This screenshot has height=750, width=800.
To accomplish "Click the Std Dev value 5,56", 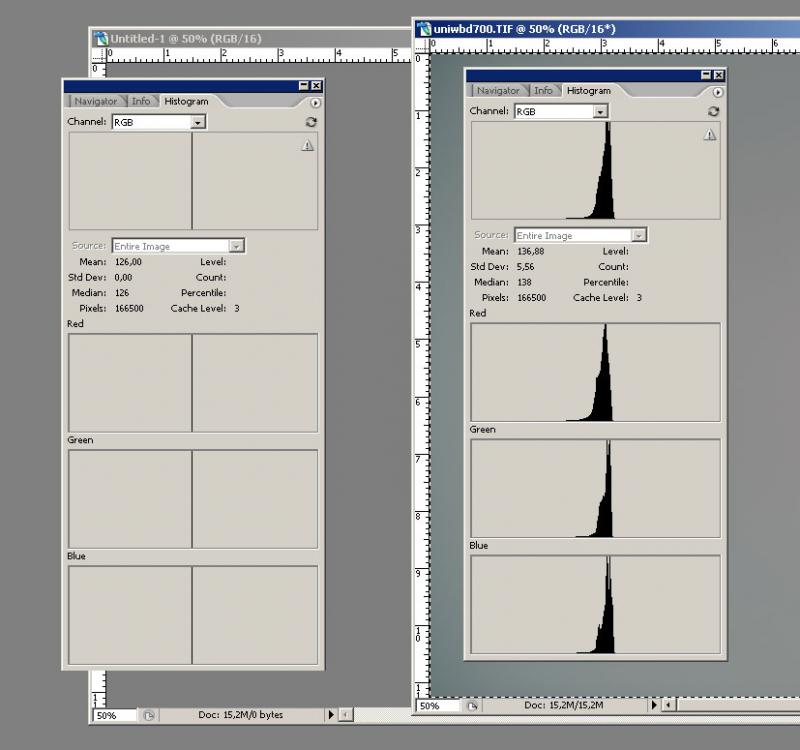I will 526,266.
